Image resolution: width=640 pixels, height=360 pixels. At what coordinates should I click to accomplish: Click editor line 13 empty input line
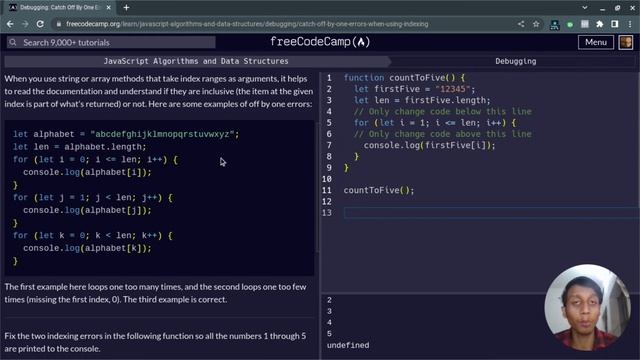(x=491, y=213)
